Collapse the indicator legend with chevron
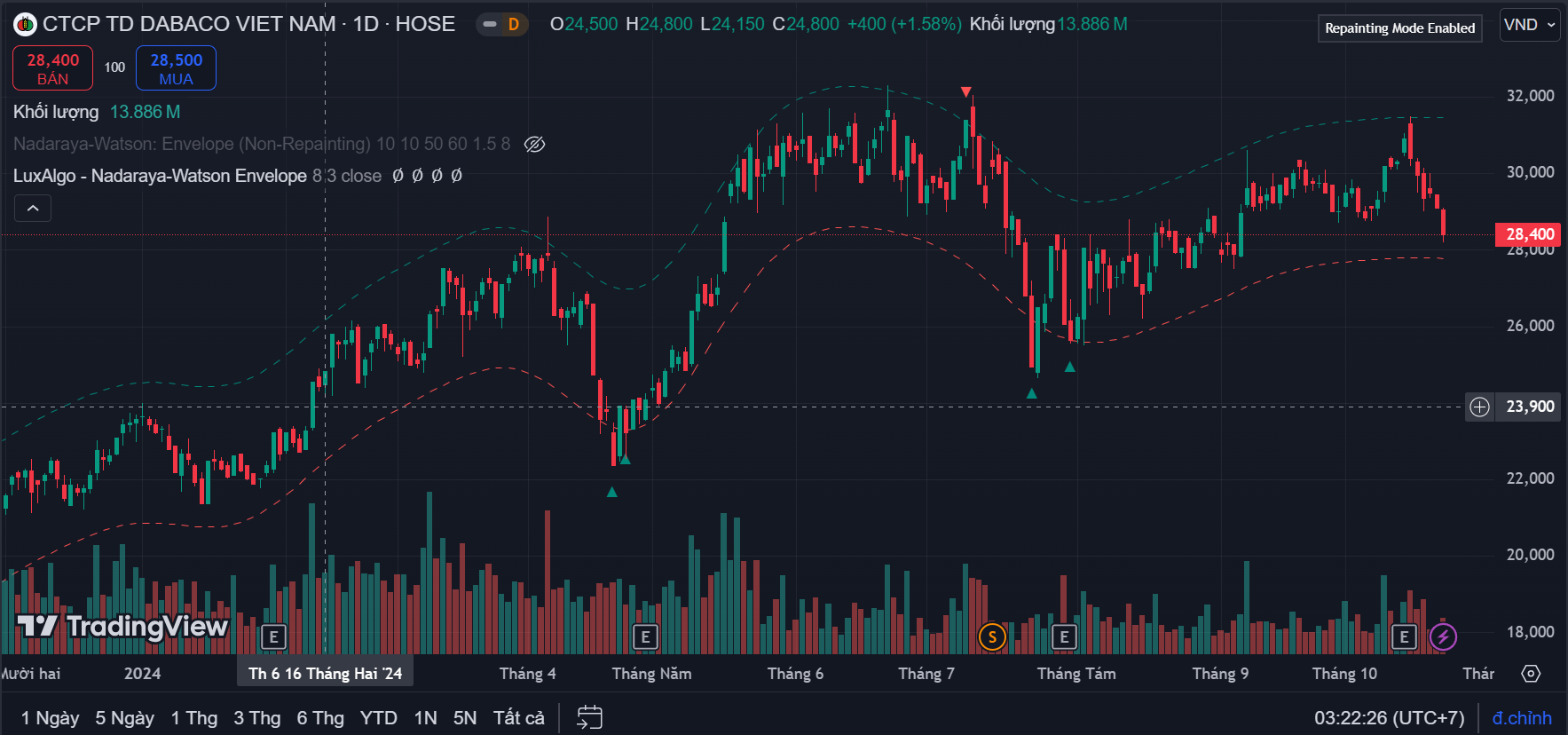The width and height of the screenshot is (1568, 735). click(33, 209)
